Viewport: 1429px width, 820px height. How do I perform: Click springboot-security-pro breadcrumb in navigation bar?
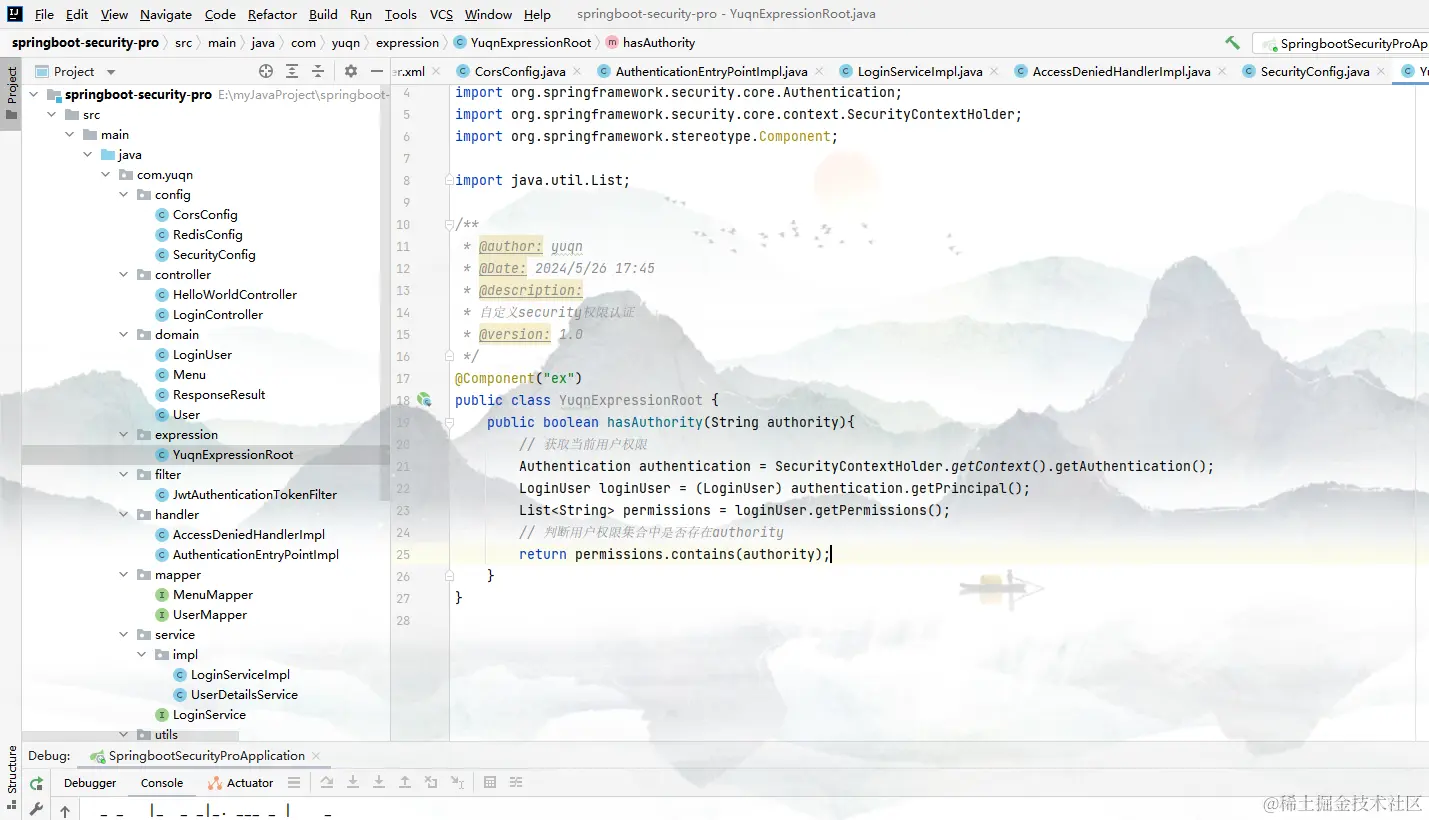tap(85, 43)
